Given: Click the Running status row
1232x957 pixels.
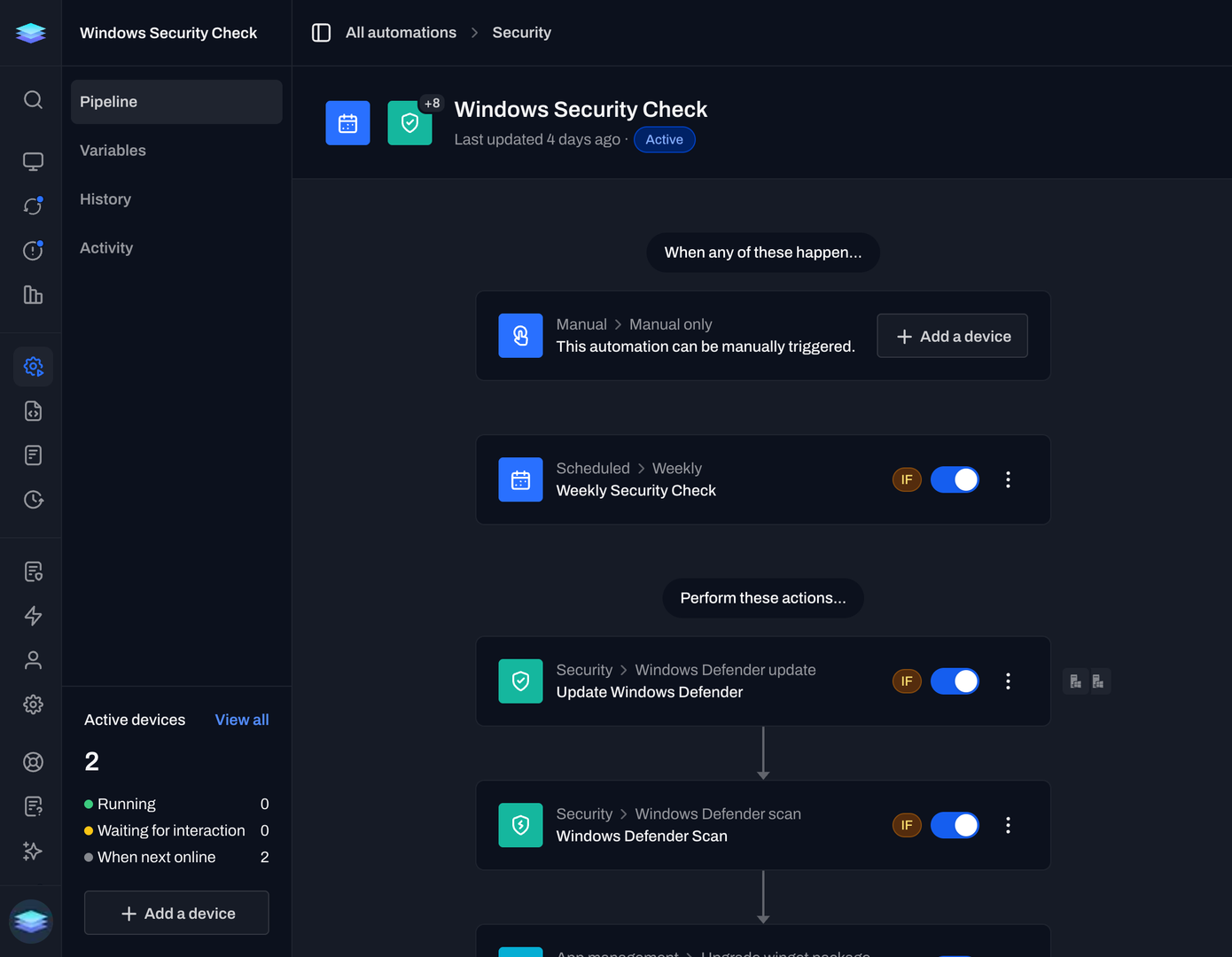Looking at the screenshot, I should [176, 804].
